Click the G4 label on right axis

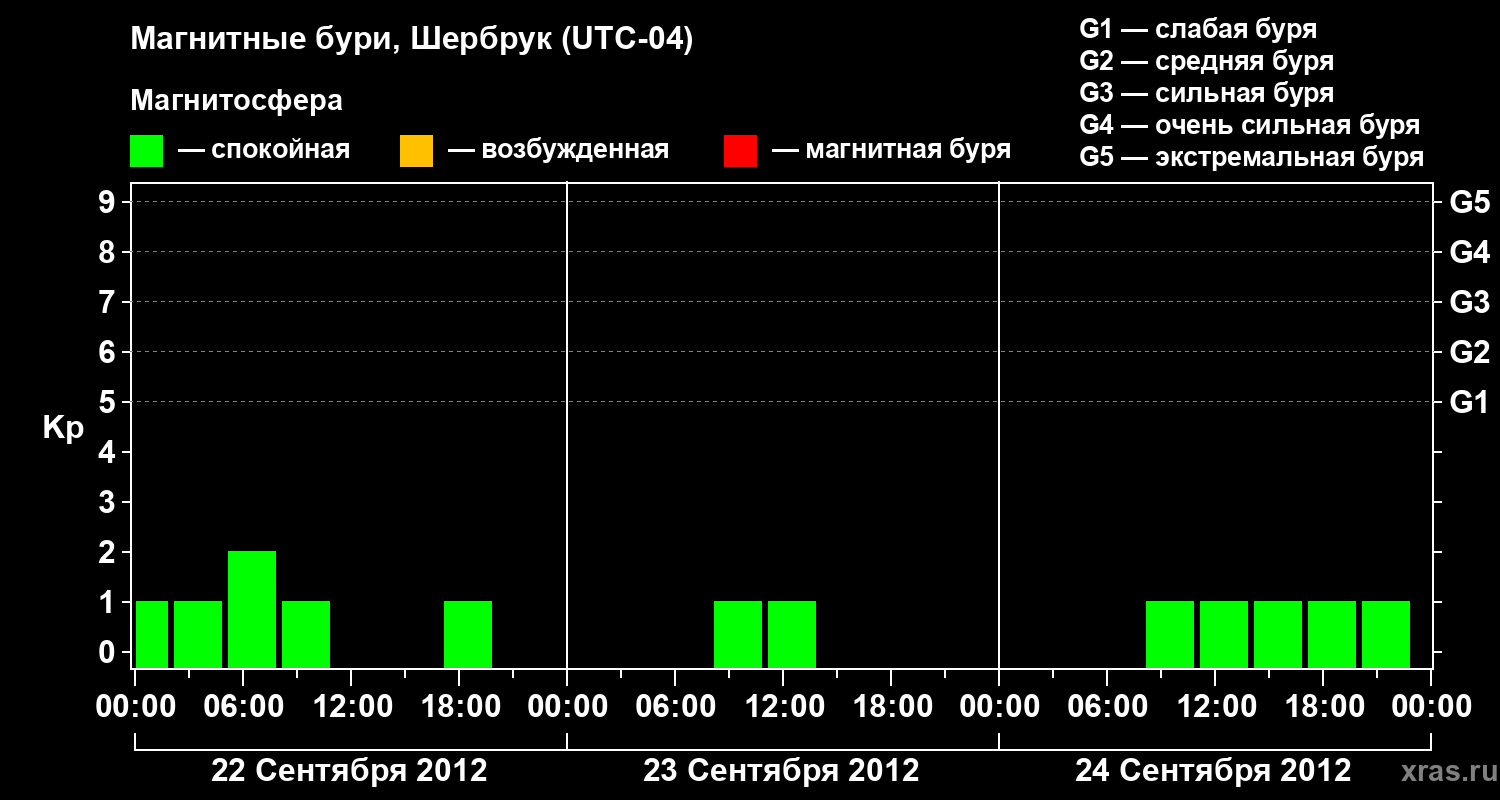1470,252
